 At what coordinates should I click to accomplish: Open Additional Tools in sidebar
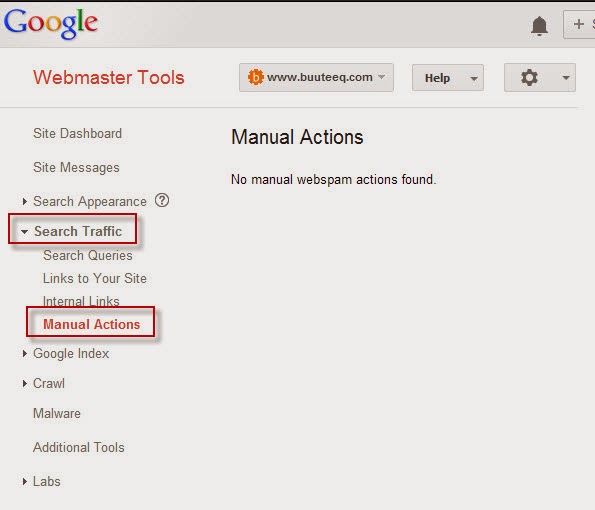click(79, 447)
